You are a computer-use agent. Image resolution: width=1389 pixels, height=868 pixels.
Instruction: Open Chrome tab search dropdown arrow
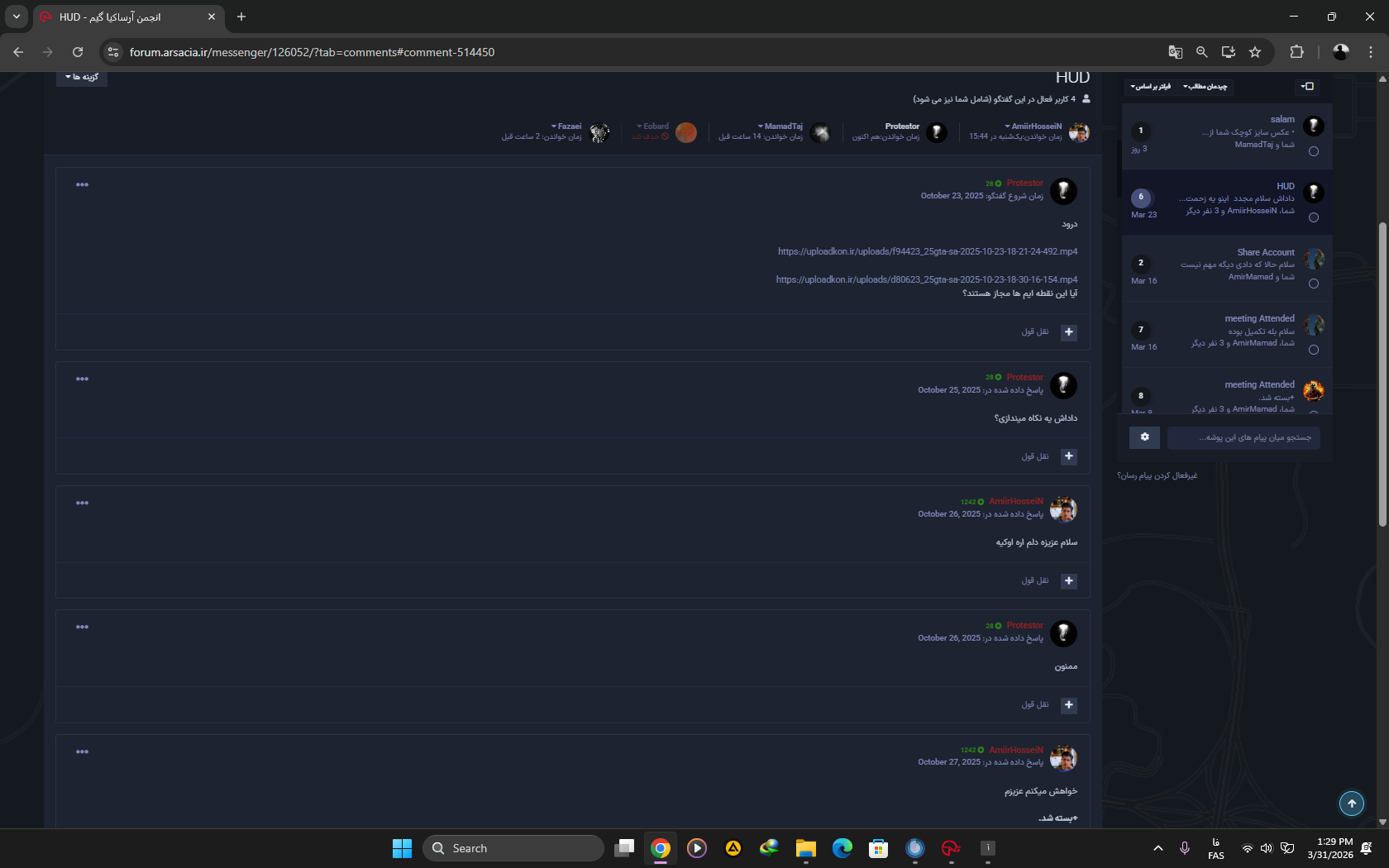16,17
